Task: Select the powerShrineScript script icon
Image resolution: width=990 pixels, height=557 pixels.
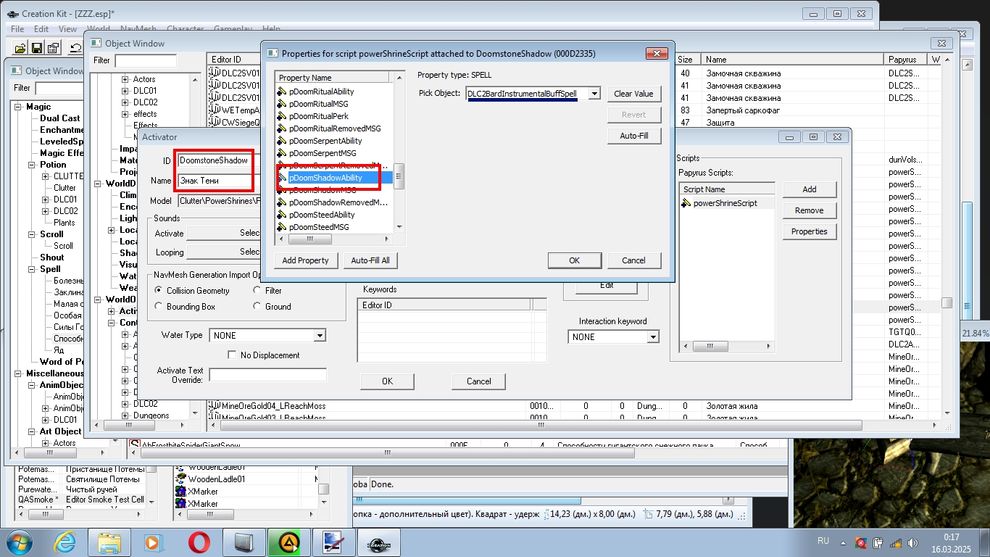Action: 686,203
